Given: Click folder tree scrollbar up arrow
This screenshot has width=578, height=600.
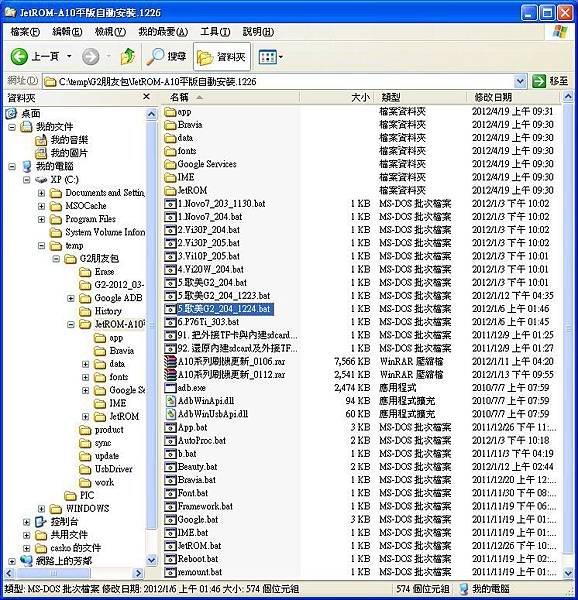Looking at the screenshot, I should [151, 114].
